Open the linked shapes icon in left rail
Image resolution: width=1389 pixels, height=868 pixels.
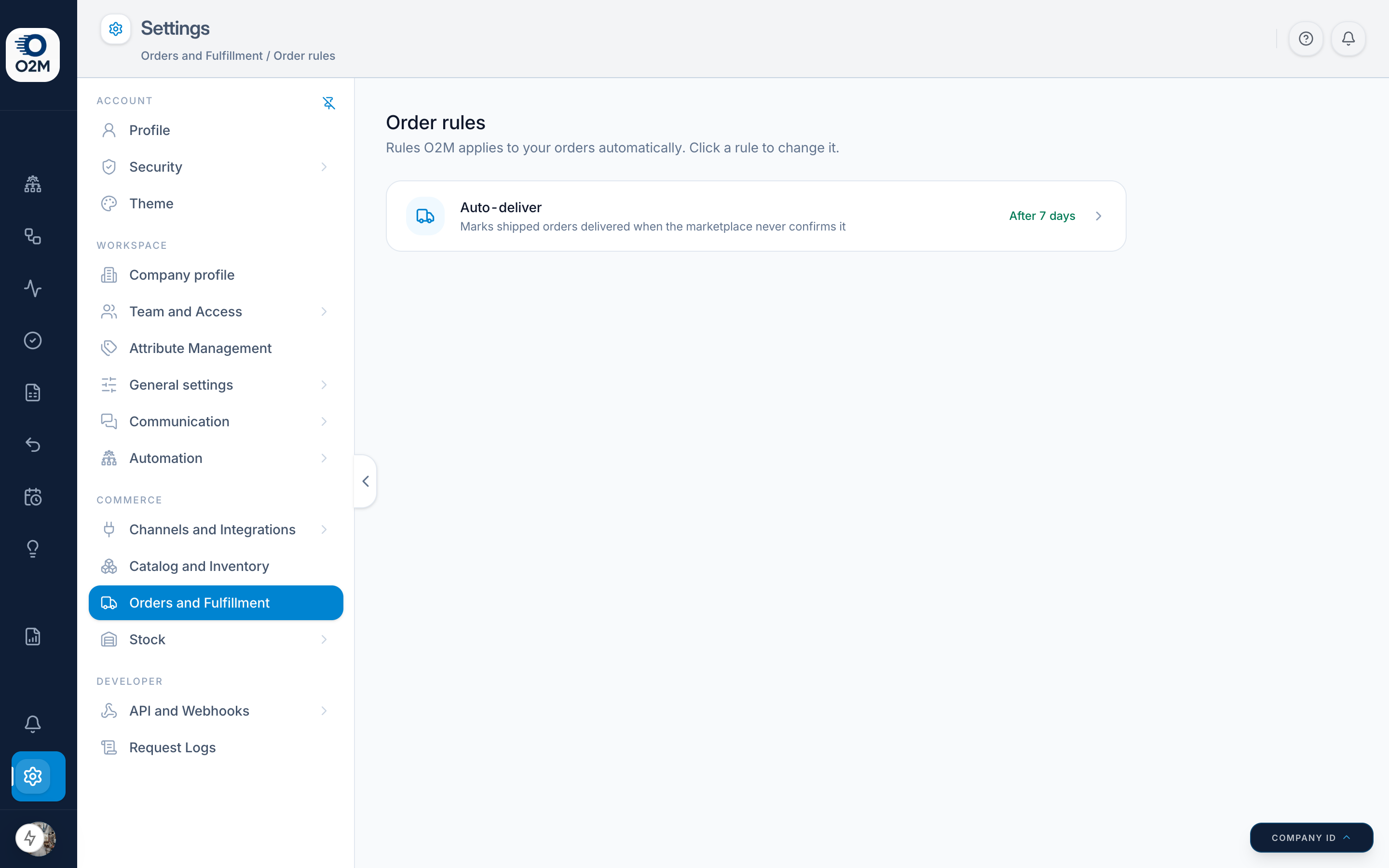[x=33, y=236]
